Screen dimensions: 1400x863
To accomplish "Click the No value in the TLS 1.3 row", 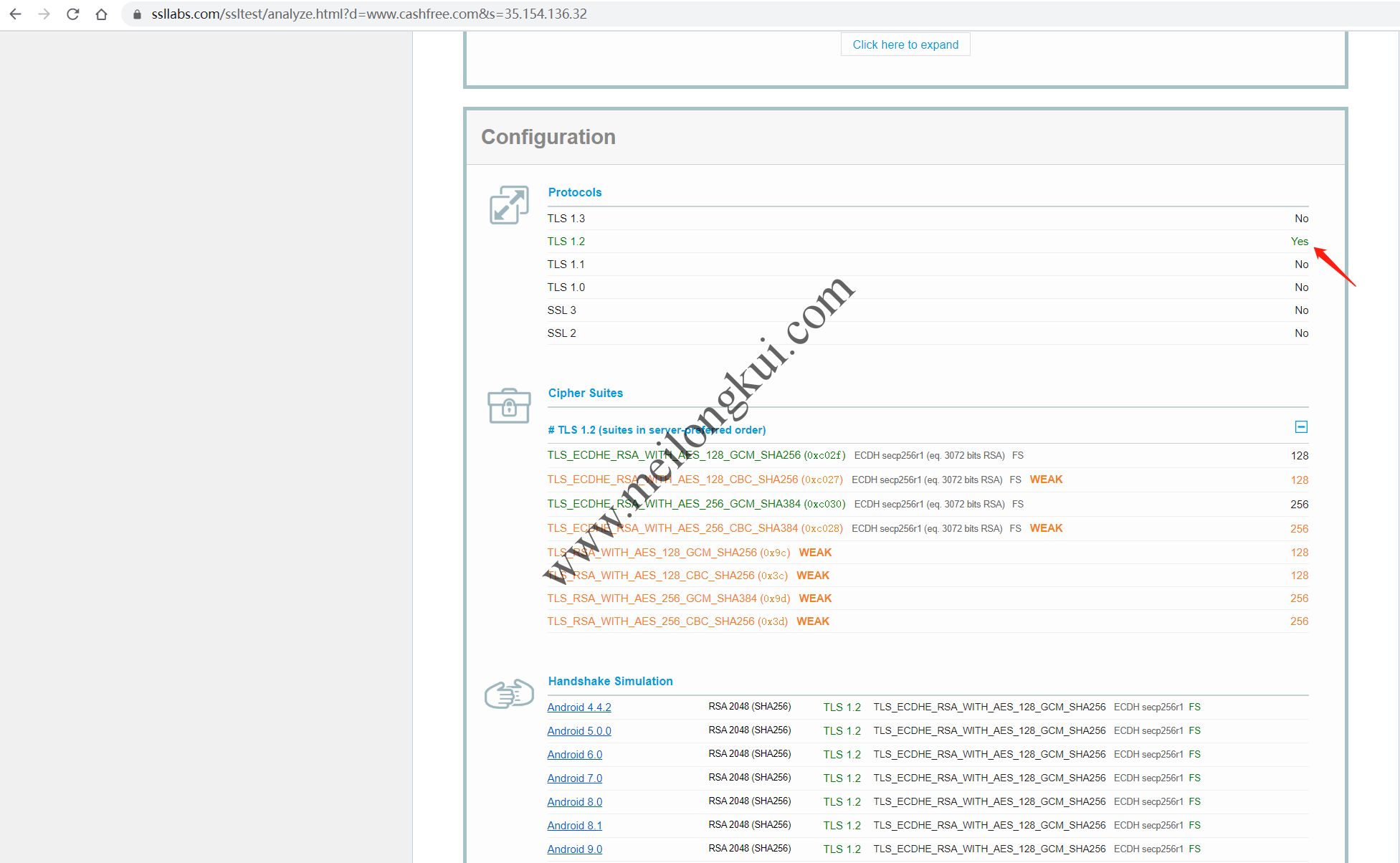I will (1302, 219).
